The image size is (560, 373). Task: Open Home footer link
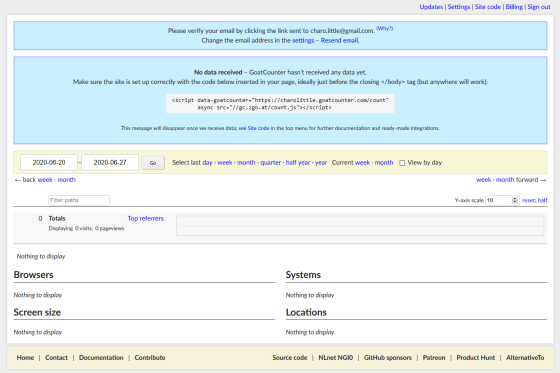(25, 358)
